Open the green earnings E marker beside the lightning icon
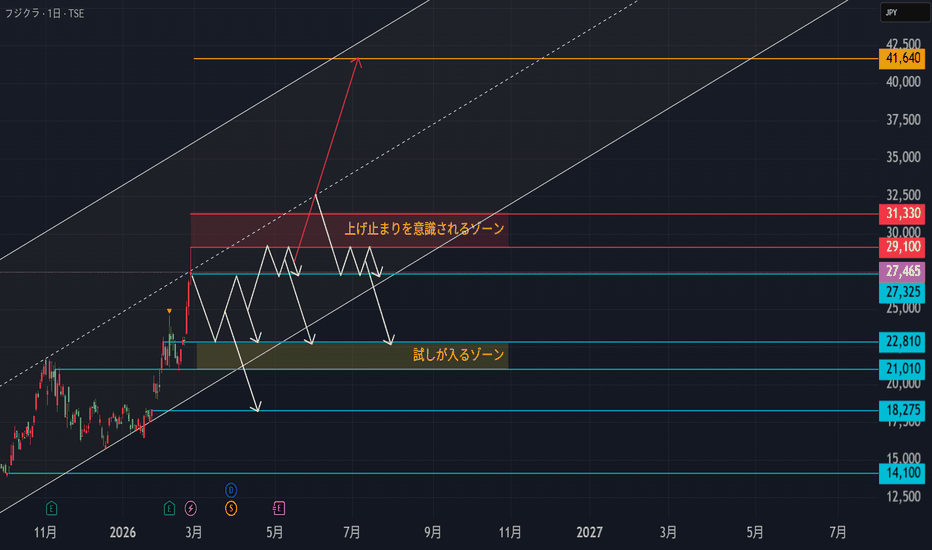The width and height of the screenshot is (932, 550). [x=169, y=508]
